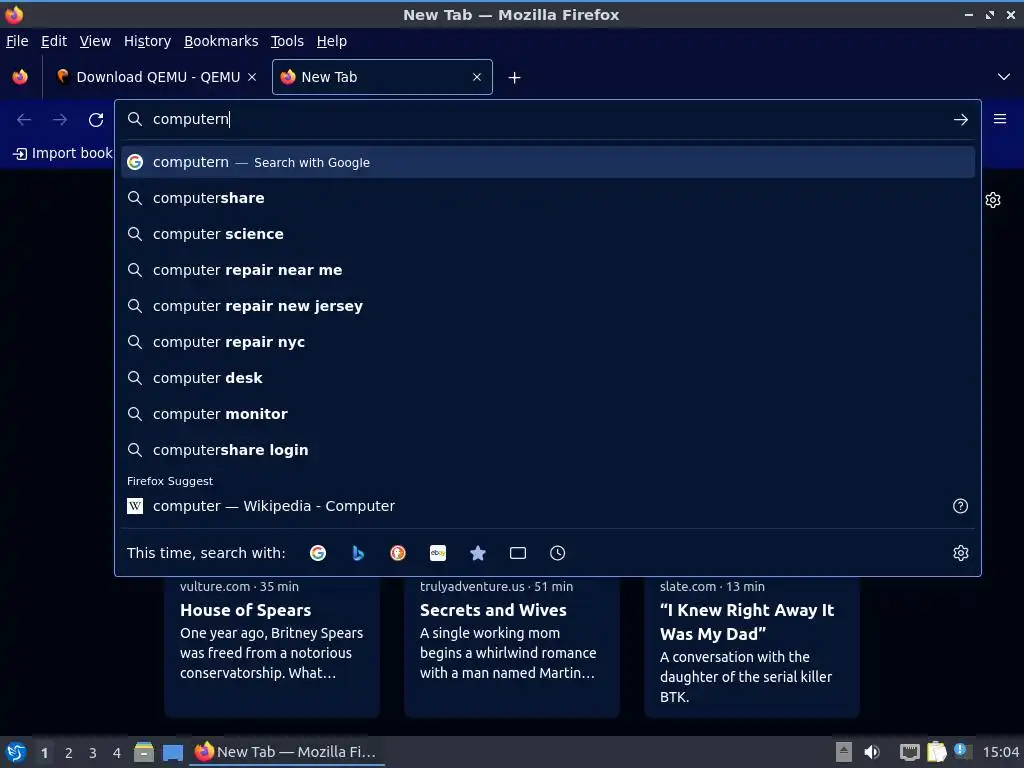This screenshot has width=1024, height=768.
Task: Open the History menu
Action: pyautogui.click(x=148, y=41)
